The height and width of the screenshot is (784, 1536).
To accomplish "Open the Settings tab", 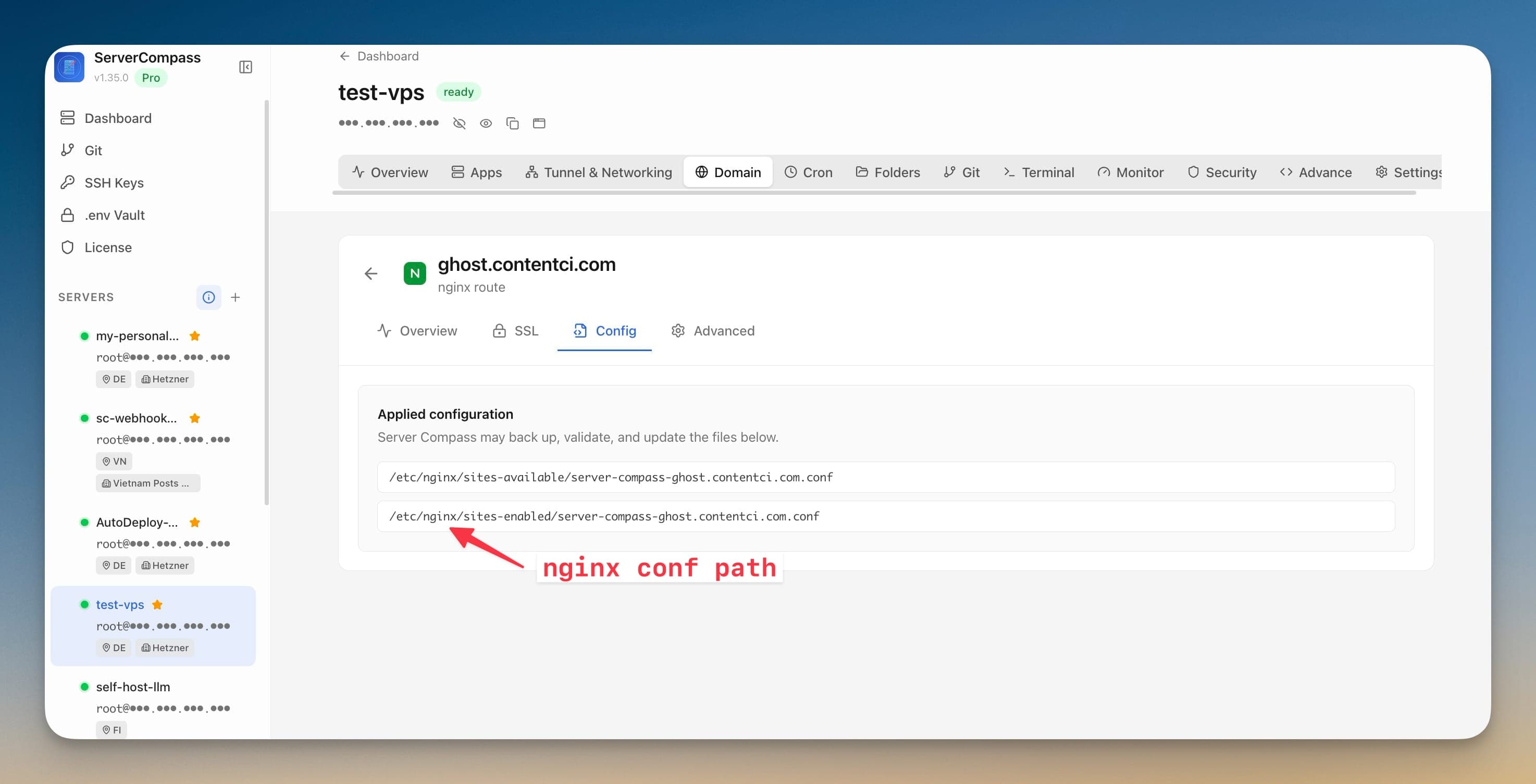I will tap(1408, 172).
